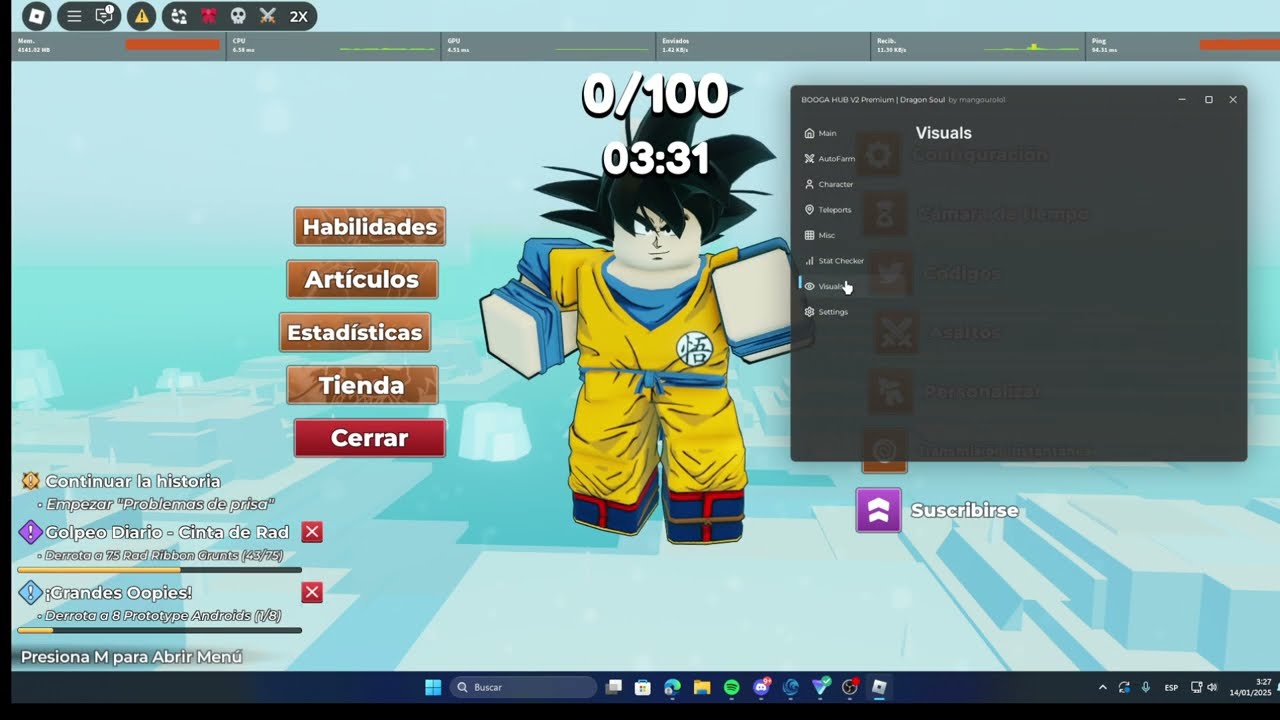Maximize the BOOGA HUB window
This screenshot has height=720, width=1280.
click(1208, 100)
